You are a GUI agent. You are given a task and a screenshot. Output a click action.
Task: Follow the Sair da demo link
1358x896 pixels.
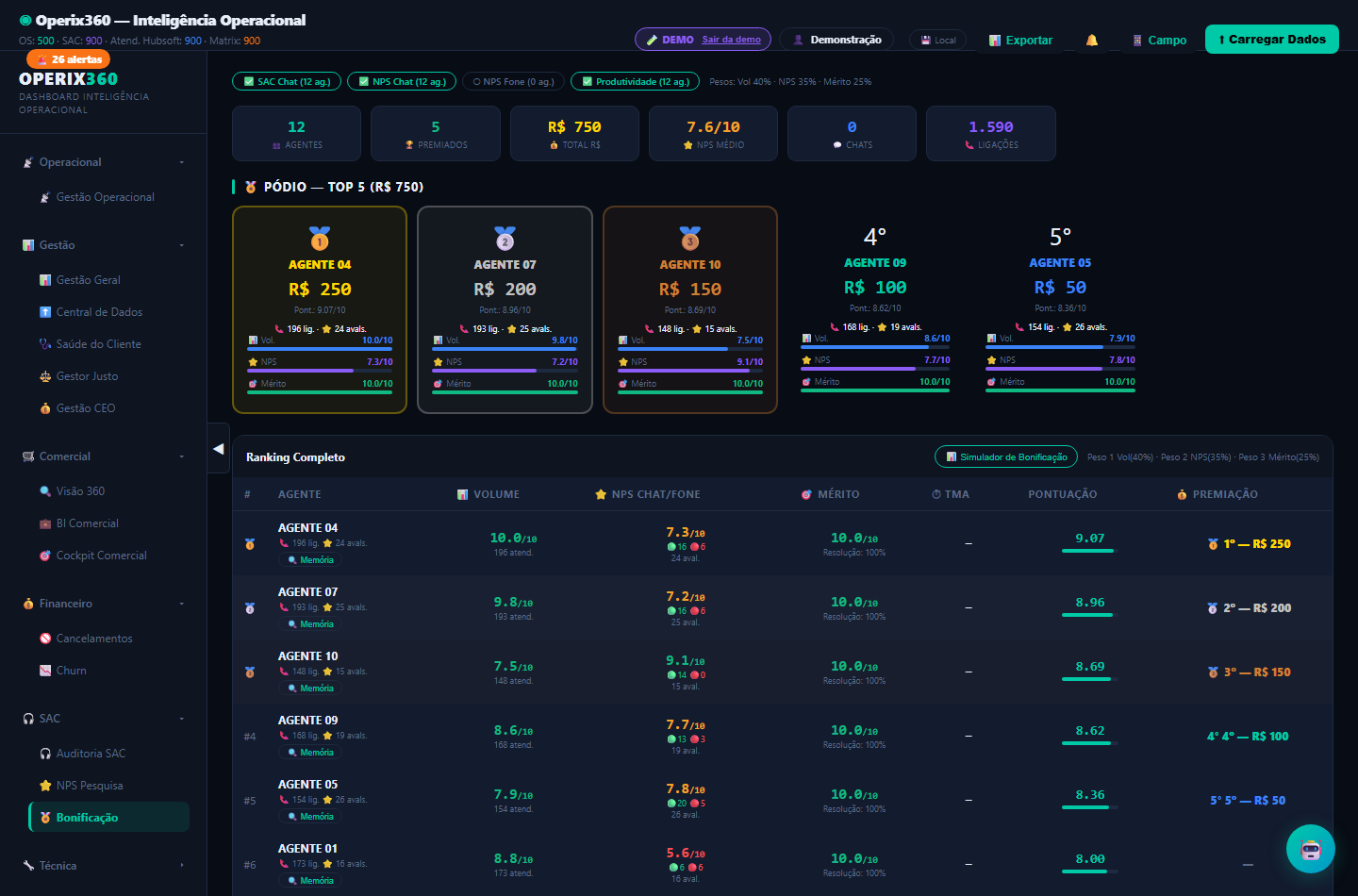pyautogui.click(x=731, y=40)
